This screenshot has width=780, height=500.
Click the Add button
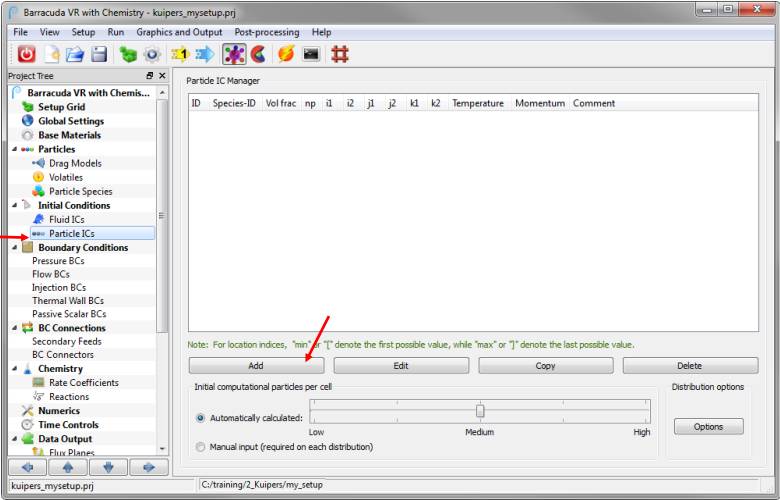(256, 366)
